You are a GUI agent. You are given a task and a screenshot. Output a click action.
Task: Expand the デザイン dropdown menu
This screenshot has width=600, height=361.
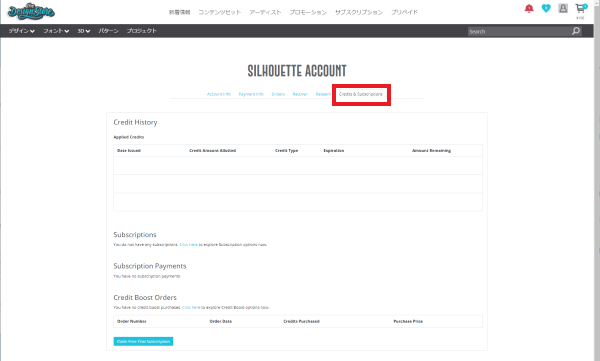pos(21,31)
